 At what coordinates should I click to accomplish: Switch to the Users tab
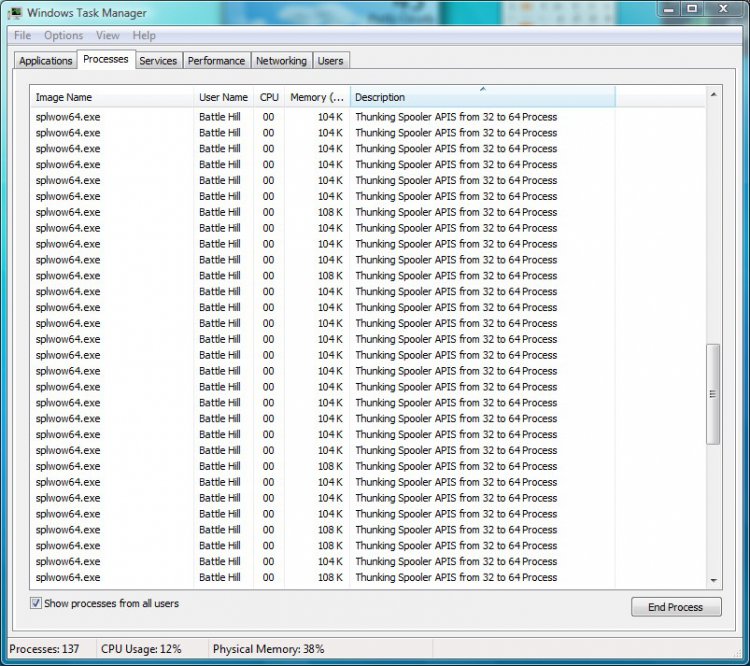tap(331, 61)
